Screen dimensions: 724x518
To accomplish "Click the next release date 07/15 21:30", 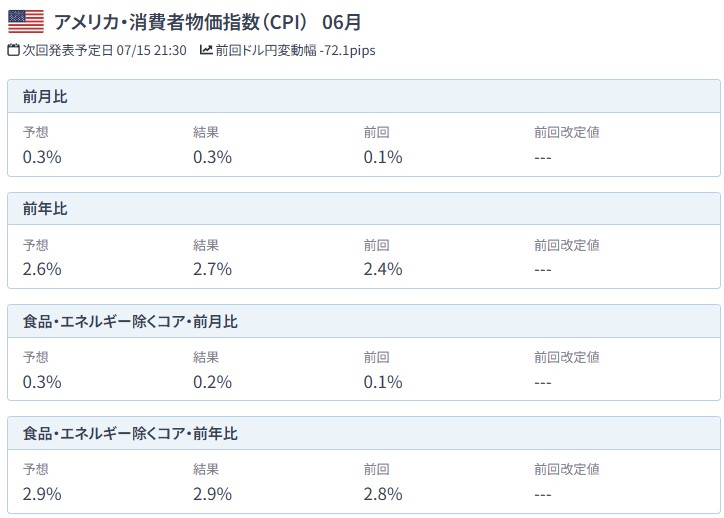I will tap(151, 50).
